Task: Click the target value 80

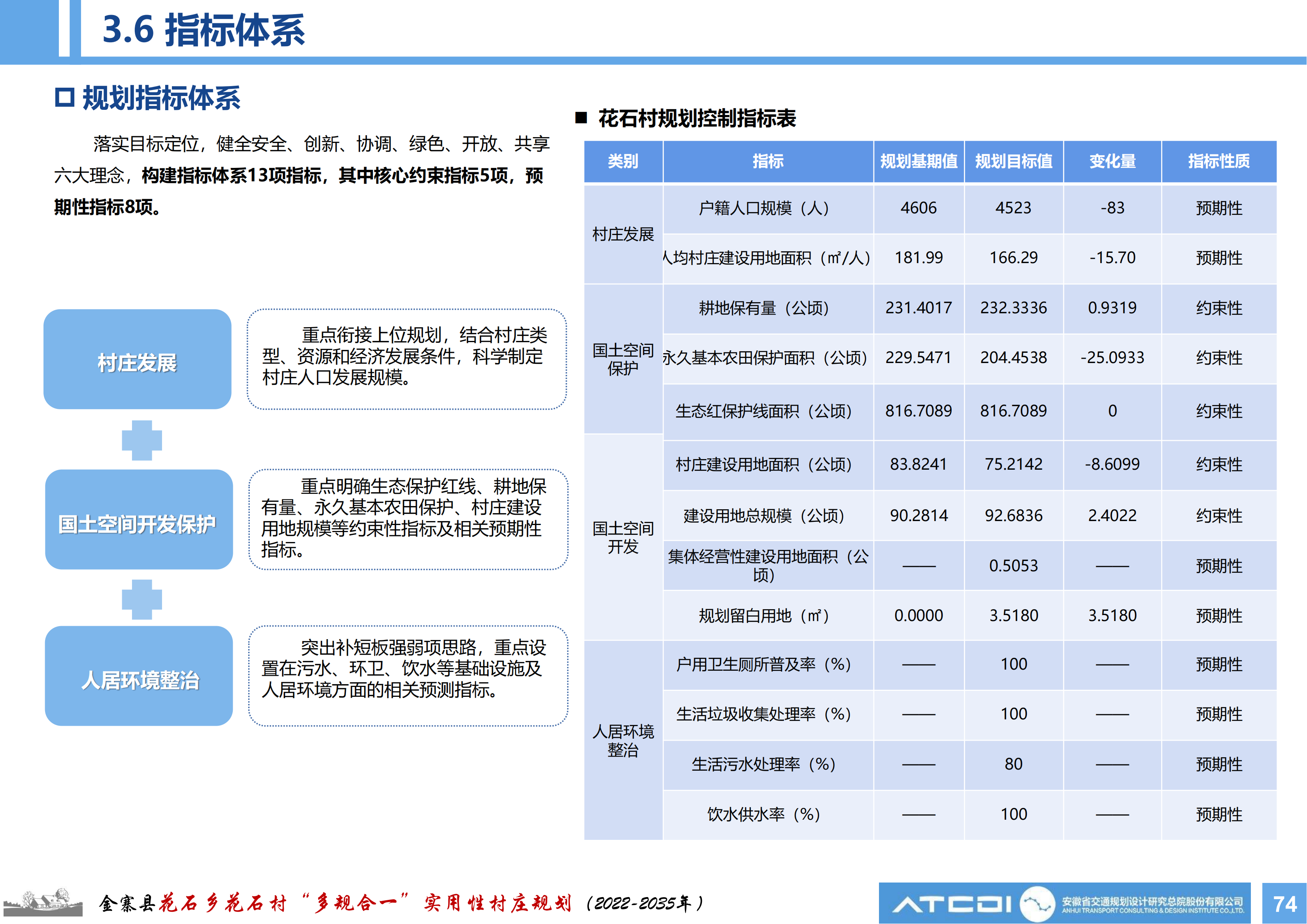Action: pos(1013,764)
